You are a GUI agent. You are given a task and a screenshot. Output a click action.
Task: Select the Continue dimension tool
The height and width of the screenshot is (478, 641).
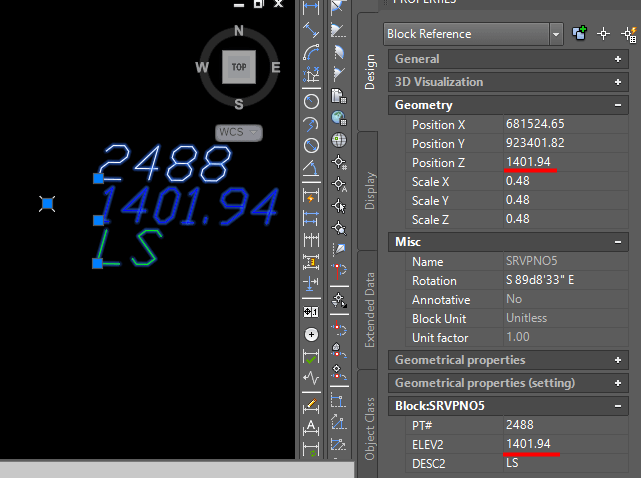click(x=311, y=240)
